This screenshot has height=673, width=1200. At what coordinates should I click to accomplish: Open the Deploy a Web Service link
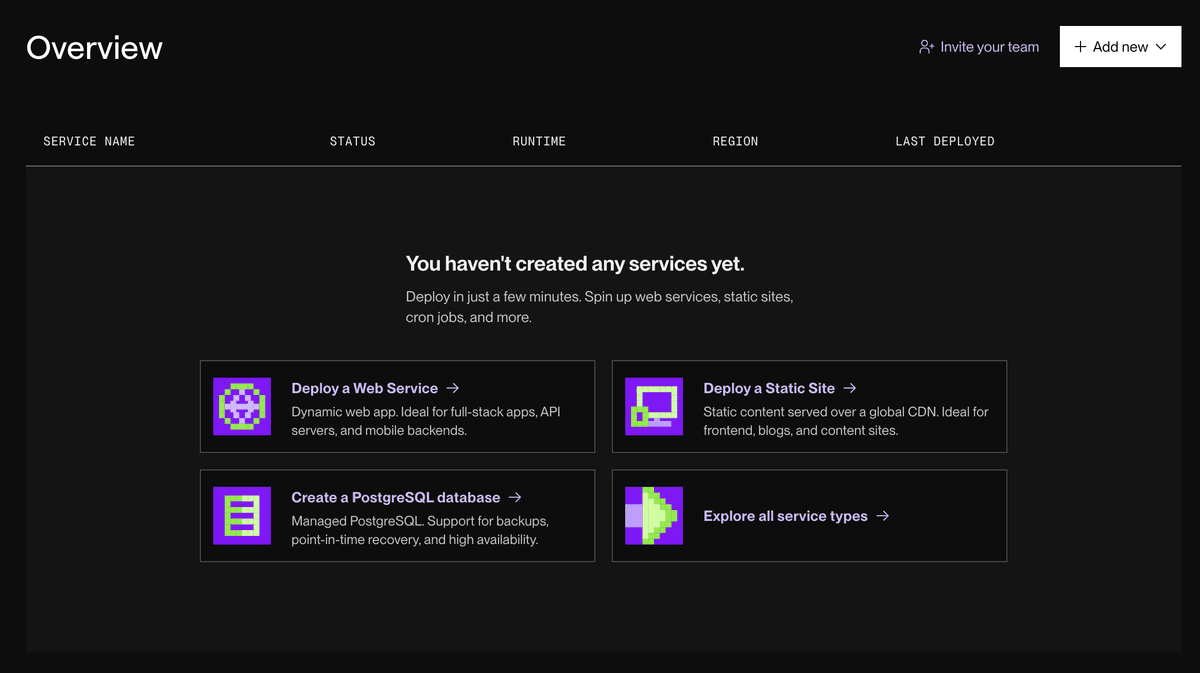pyautogui.click(x=364, y=388)
